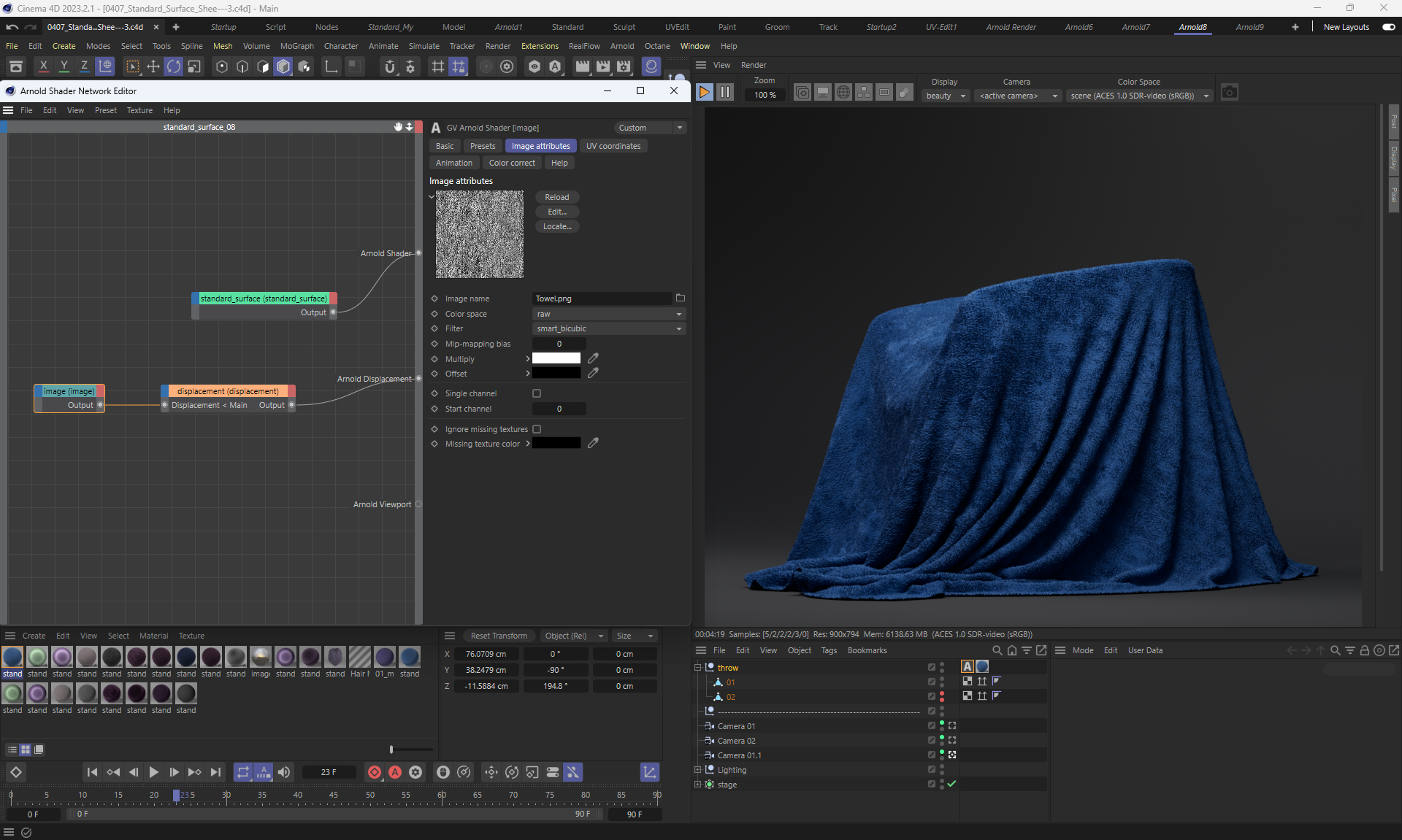This screenshot has width=1402, height=840.
Task: Browse image file with folder icon
Action: point(681,298)
